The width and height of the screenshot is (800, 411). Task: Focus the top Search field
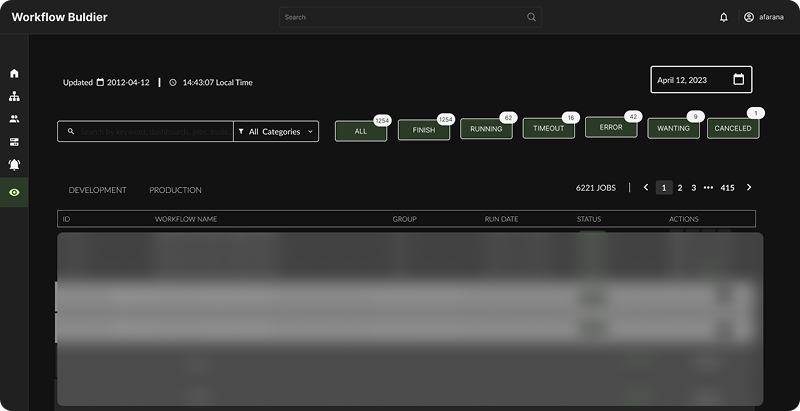coord(410,17)
